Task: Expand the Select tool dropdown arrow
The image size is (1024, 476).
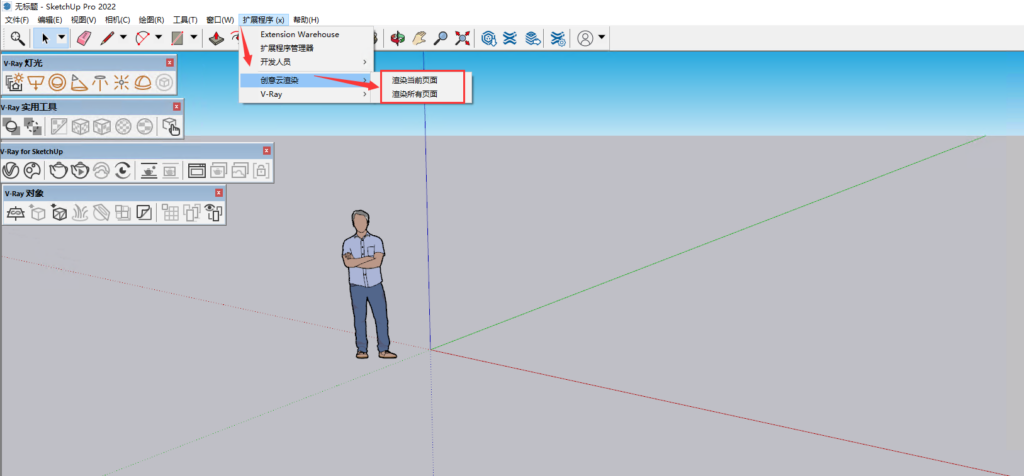Action: coord(62,38)
